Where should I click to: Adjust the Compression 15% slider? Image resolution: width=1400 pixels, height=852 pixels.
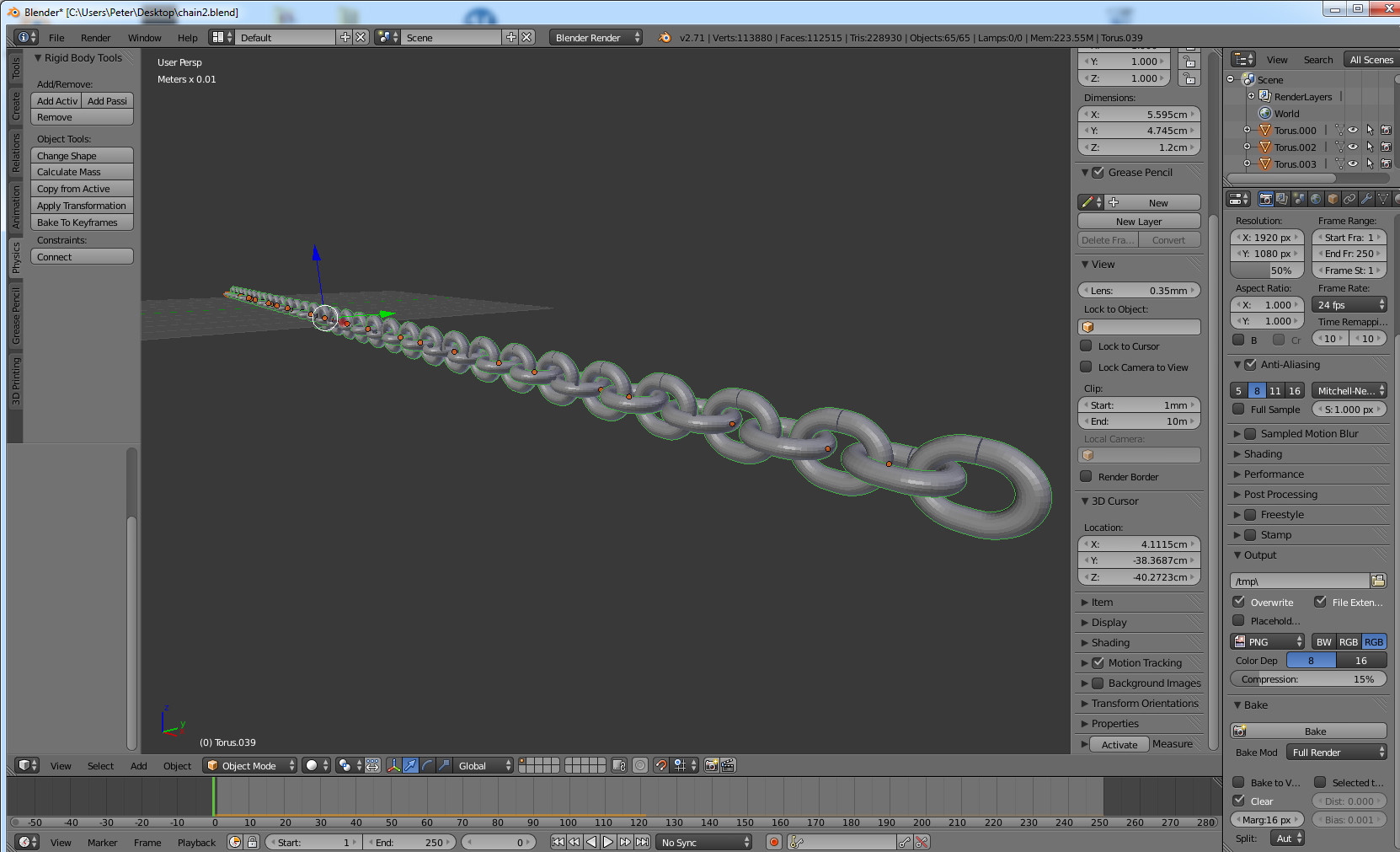click(1308, 679)
